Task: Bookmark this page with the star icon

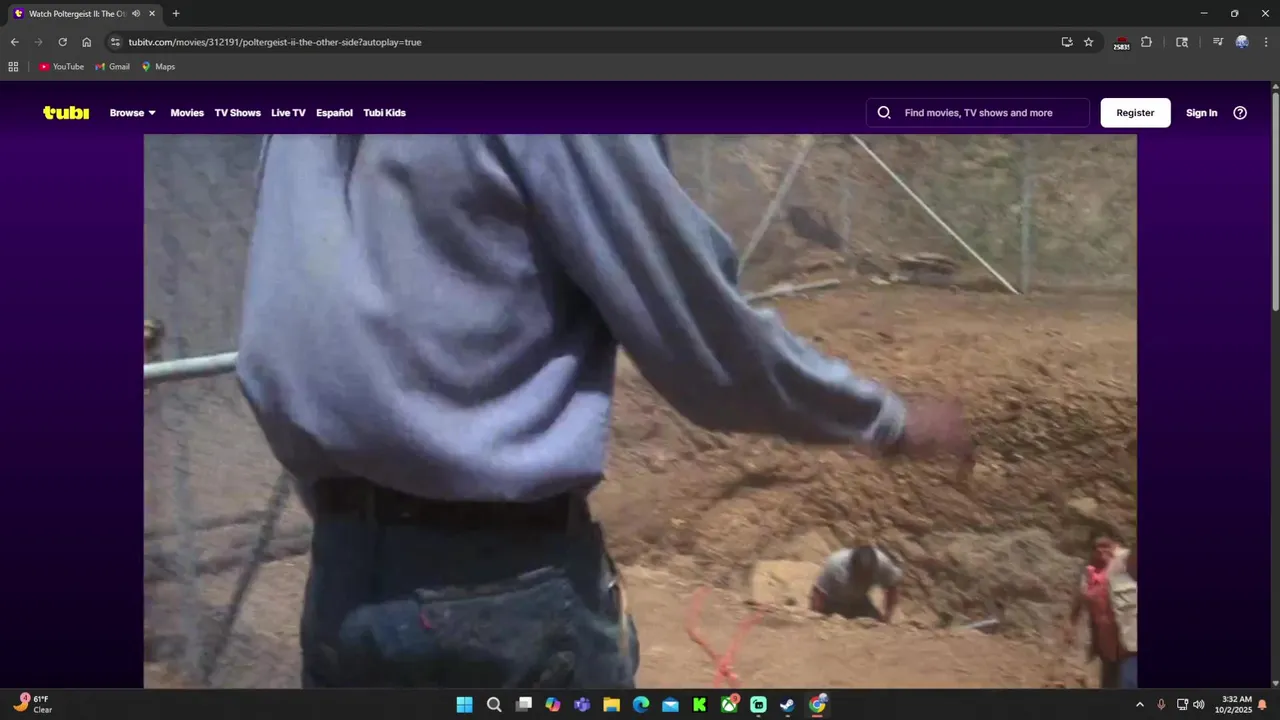Action: pyautogui.click(x=1089, y=42)
